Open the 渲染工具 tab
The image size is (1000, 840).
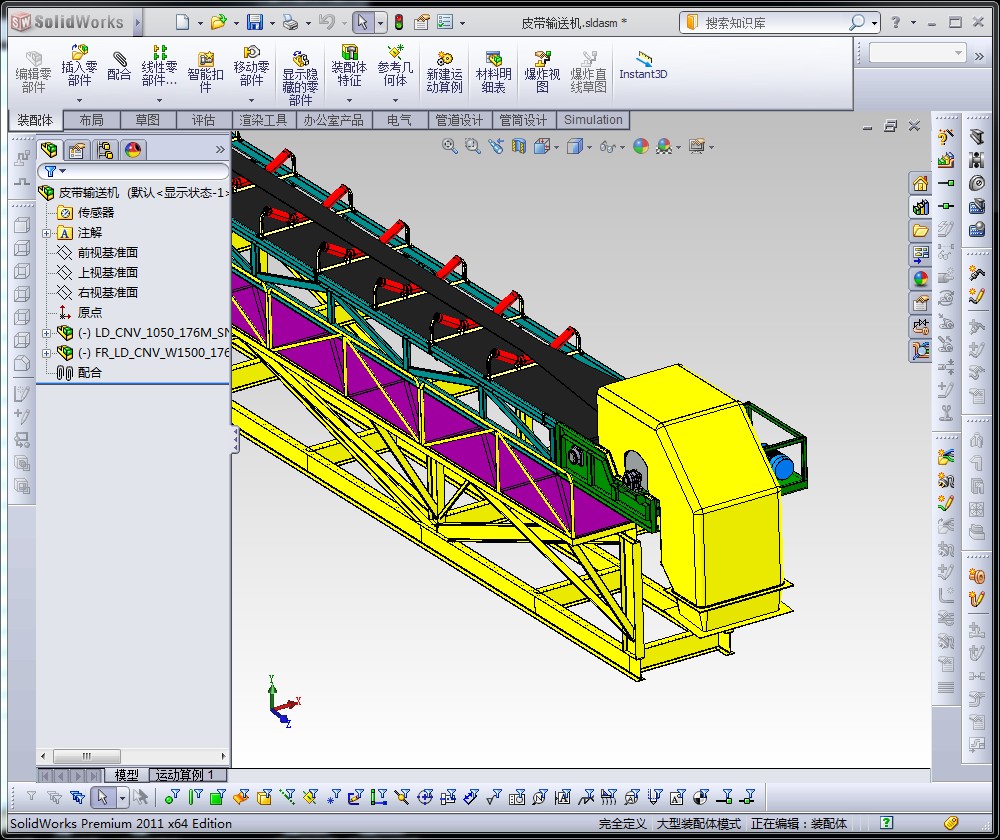coord(263,120)
